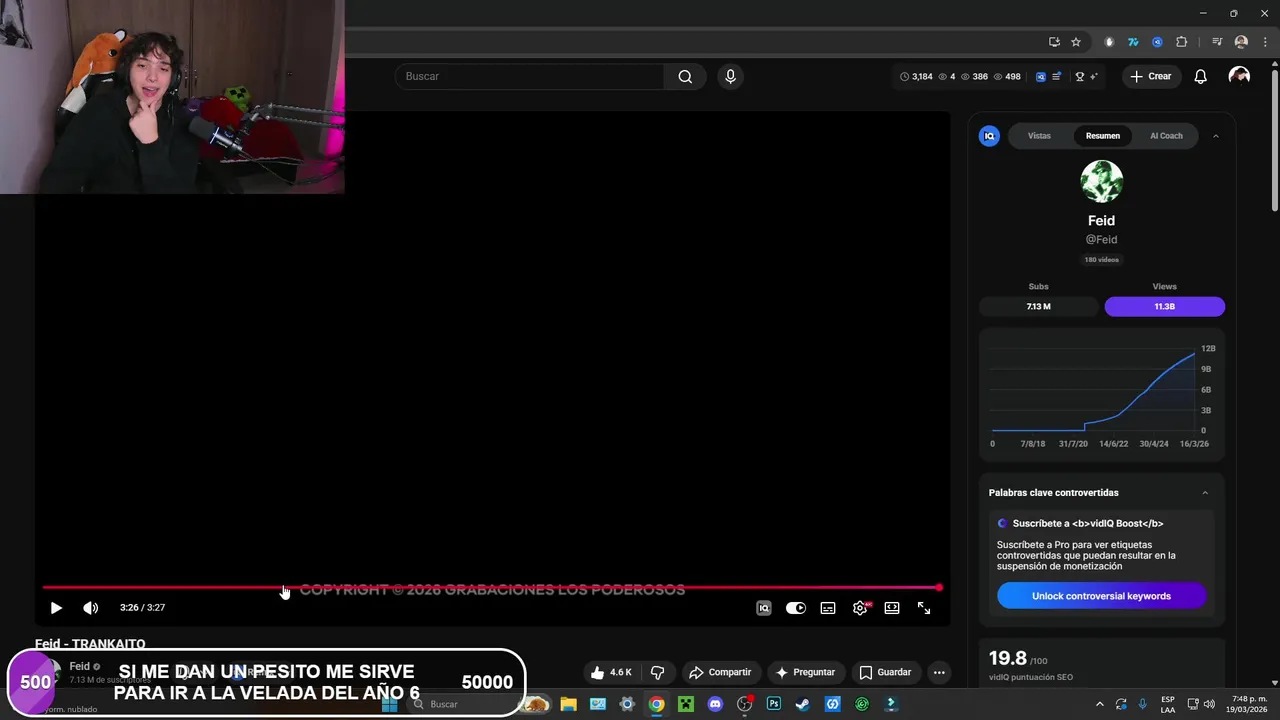Open File Explorer from the taskbar
1280x720 pixels.
(568, 704)
